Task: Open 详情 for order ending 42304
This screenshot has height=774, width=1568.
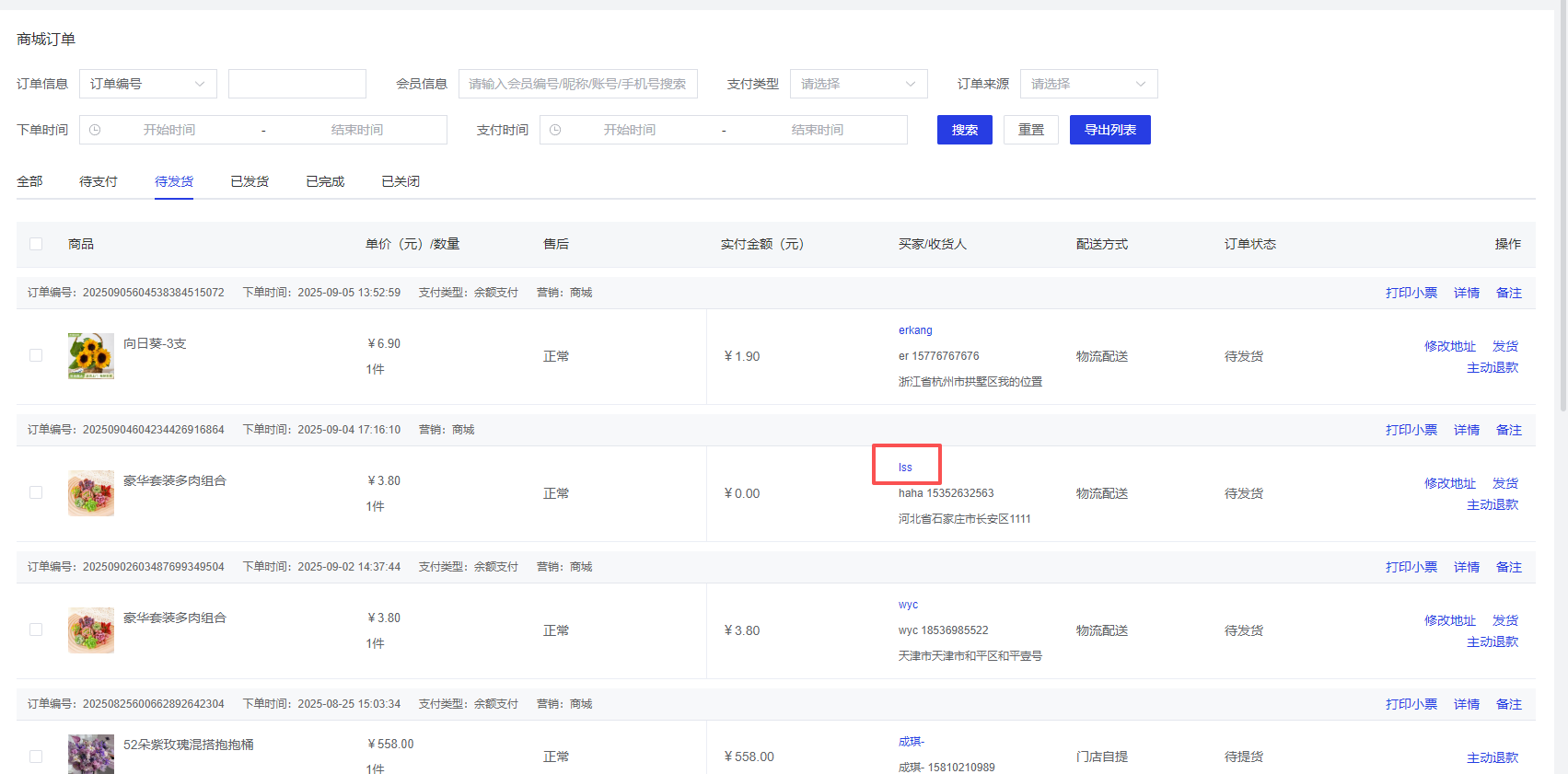Action: pos(1467,704)
